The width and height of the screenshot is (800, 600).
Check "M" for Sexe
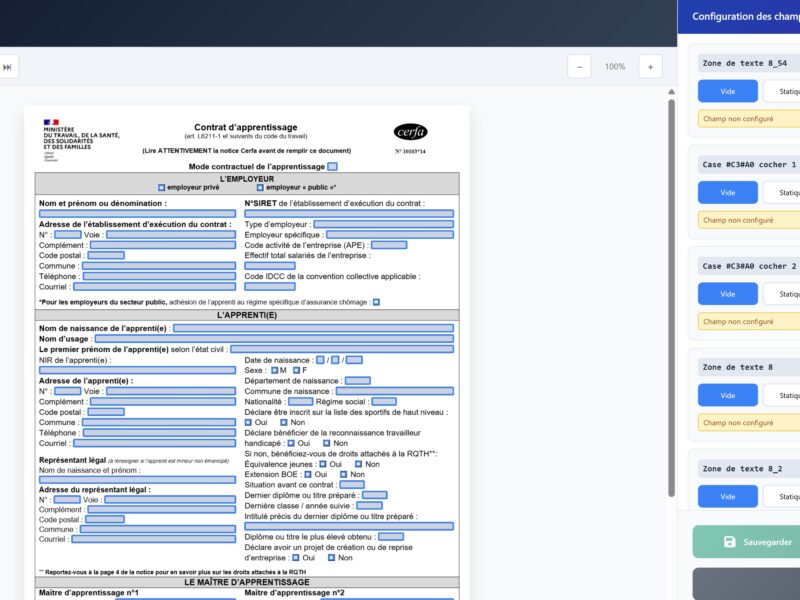[273, 368]
